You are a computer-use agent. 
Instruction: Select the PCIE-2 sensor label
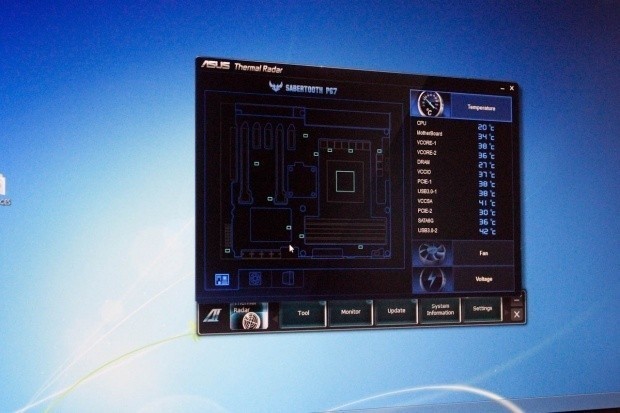(425, 211)
